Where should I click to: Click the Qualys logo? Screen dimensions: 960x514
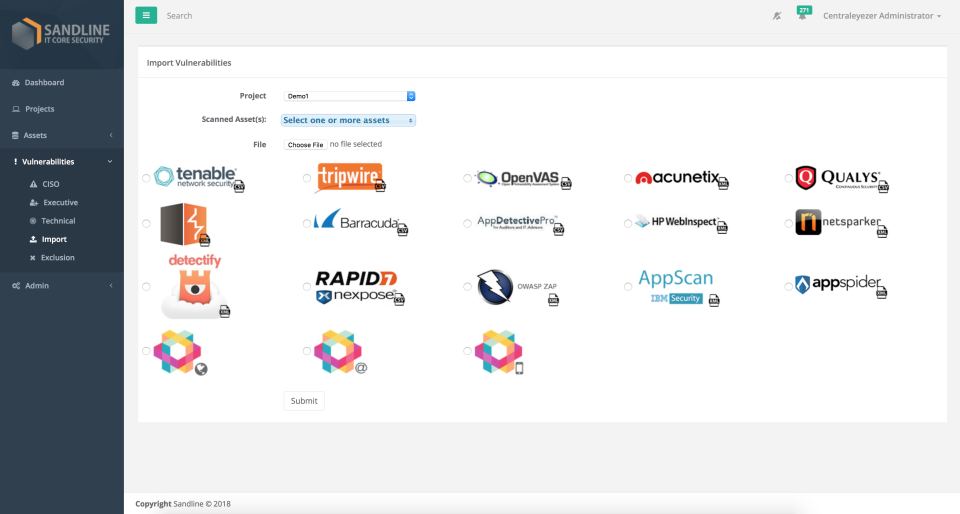pyautogui.click(x=842, y=179)
